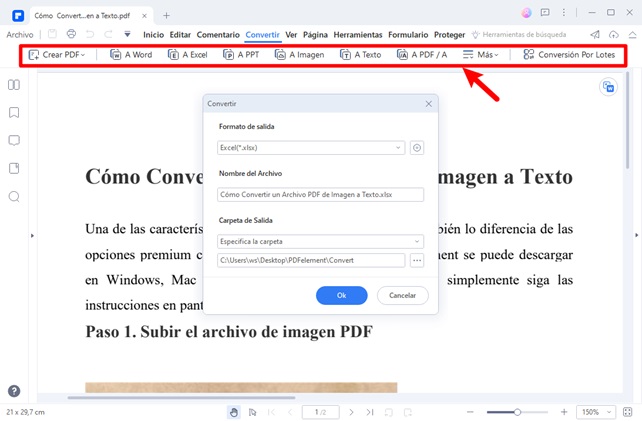Click the help question mark icon
642x421 pixels.
(x=14, y=391)
